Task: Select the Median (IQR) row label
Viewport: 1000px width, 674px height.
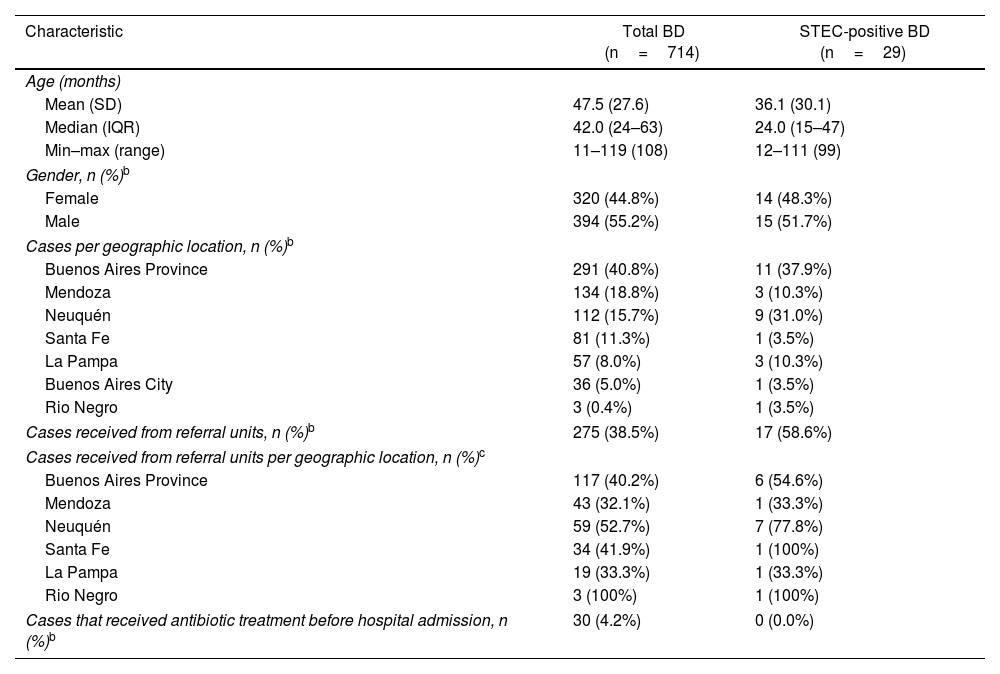Action: coord(92,128)
